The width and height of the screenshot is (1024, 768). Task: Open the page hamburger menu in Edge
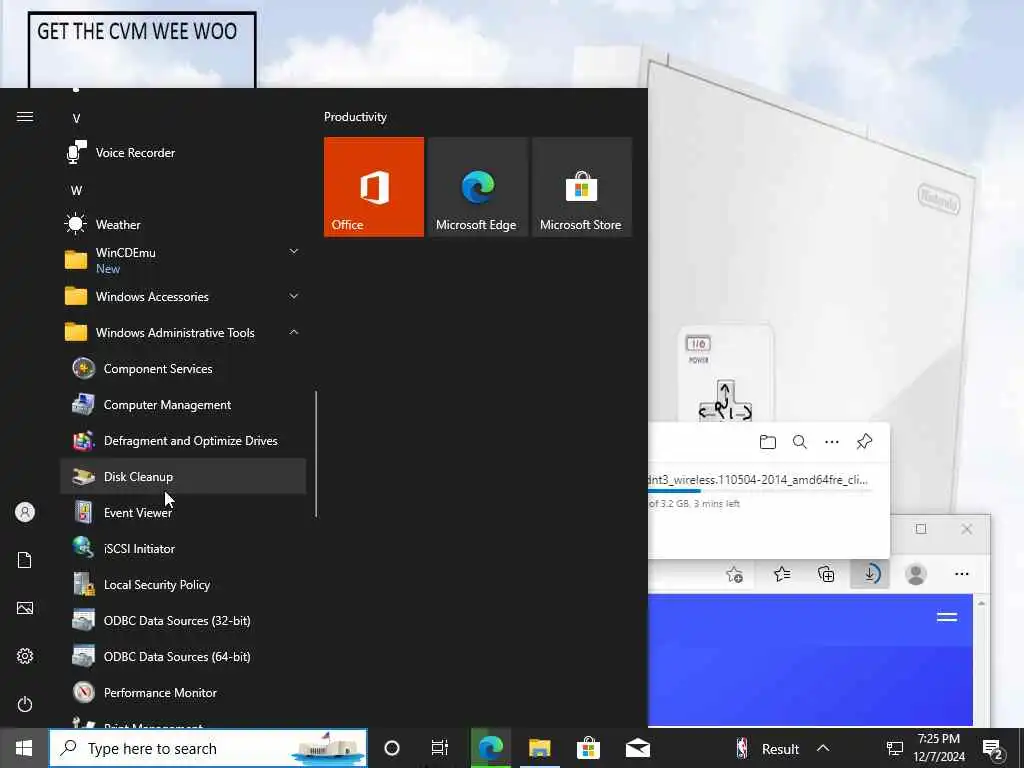pos(947,617)
